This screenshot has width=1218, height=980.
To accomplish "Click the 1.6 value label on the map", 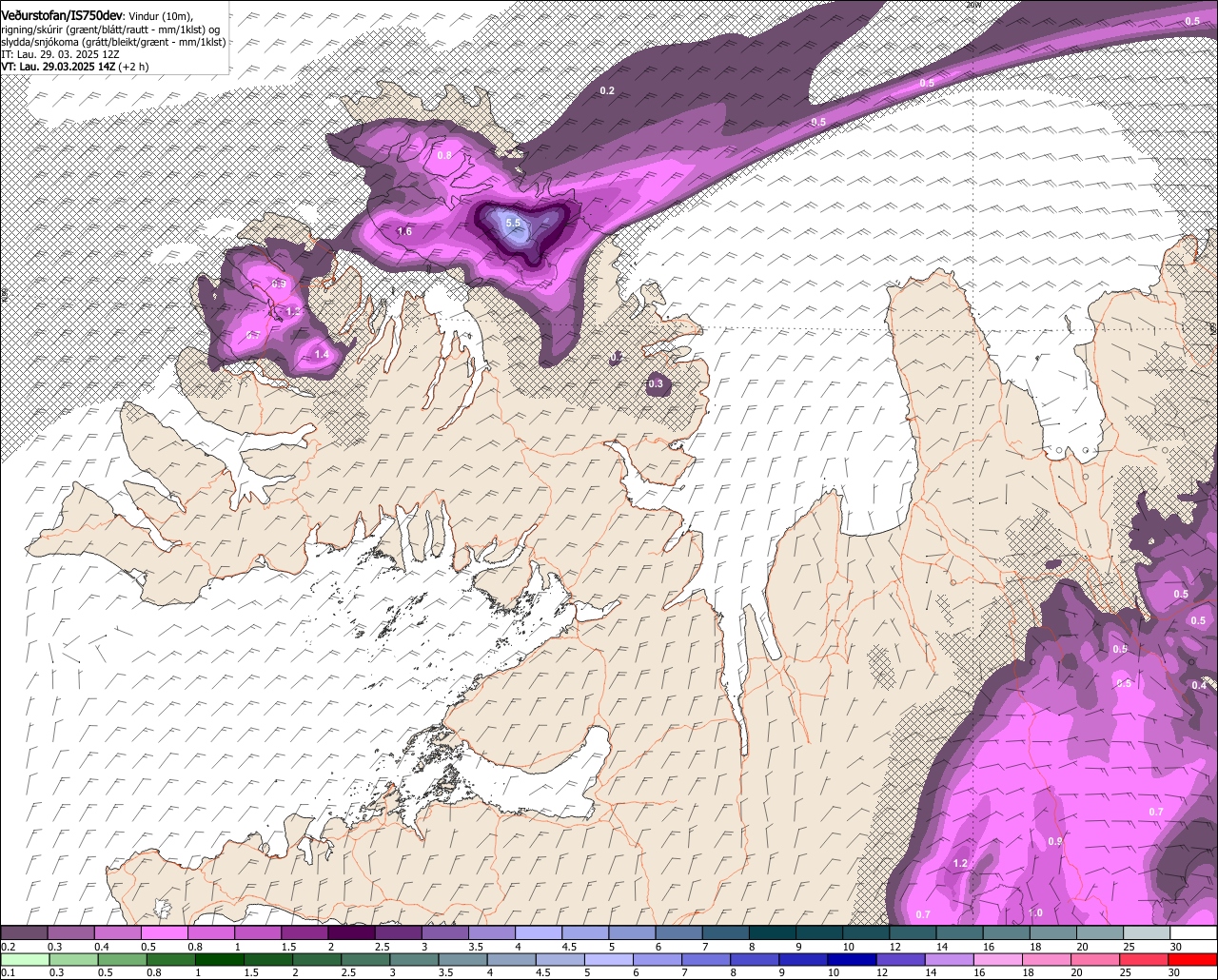I will click(404, 231).
